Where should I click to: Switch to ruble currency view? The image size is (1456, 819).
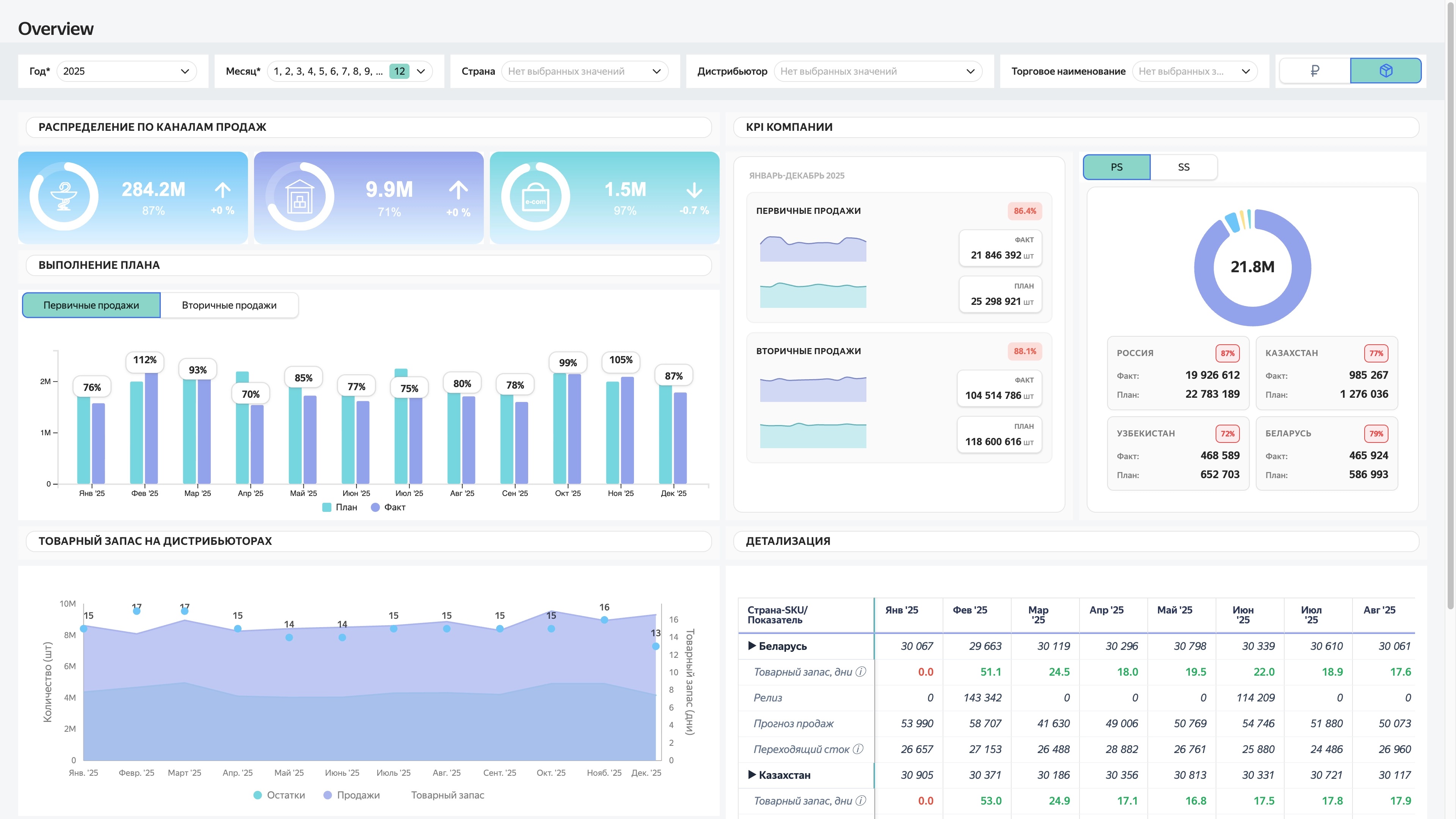pos(1315,71)
